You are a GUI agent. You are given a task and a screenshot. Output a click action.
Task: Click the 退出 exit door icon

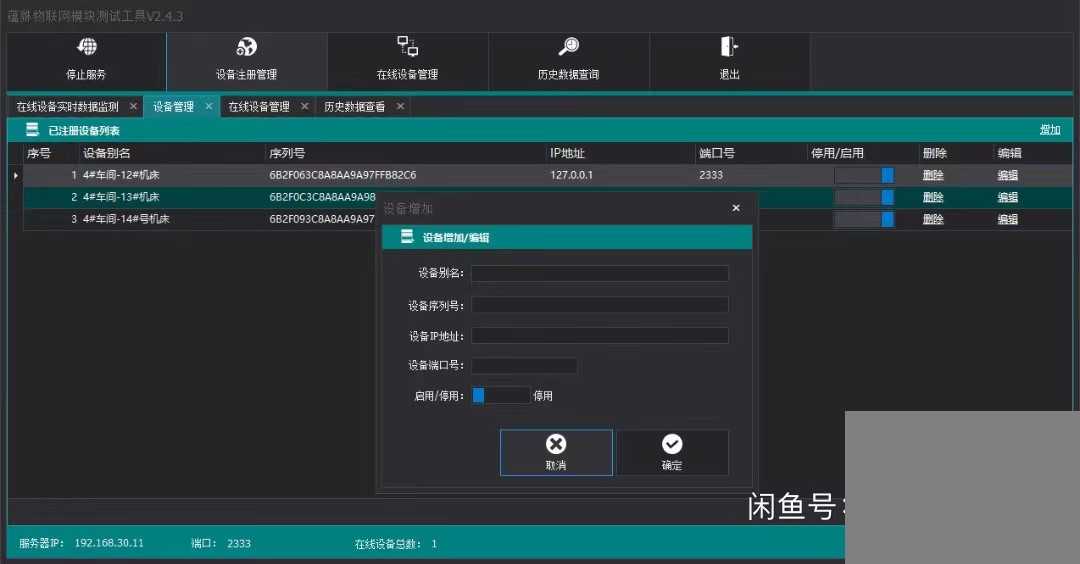[729, 46]
